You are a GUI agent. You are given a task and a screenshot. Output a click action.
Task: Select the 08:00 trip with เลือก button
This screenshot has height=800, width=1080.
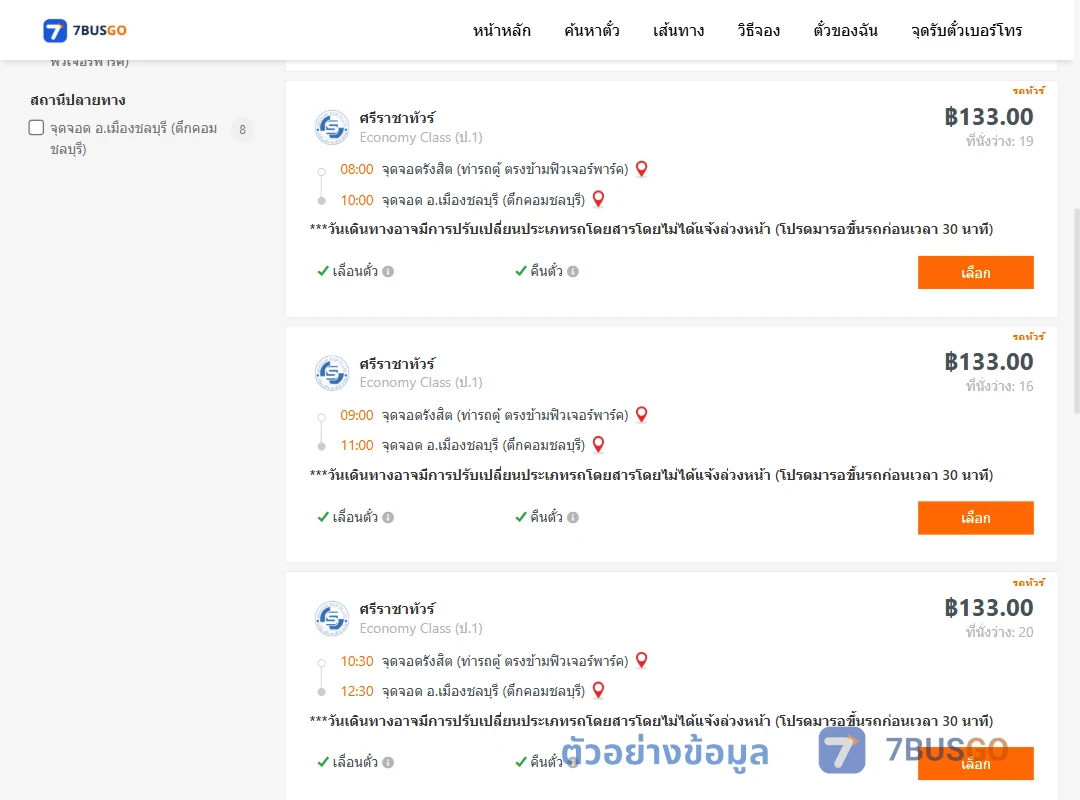click(975, 273)
